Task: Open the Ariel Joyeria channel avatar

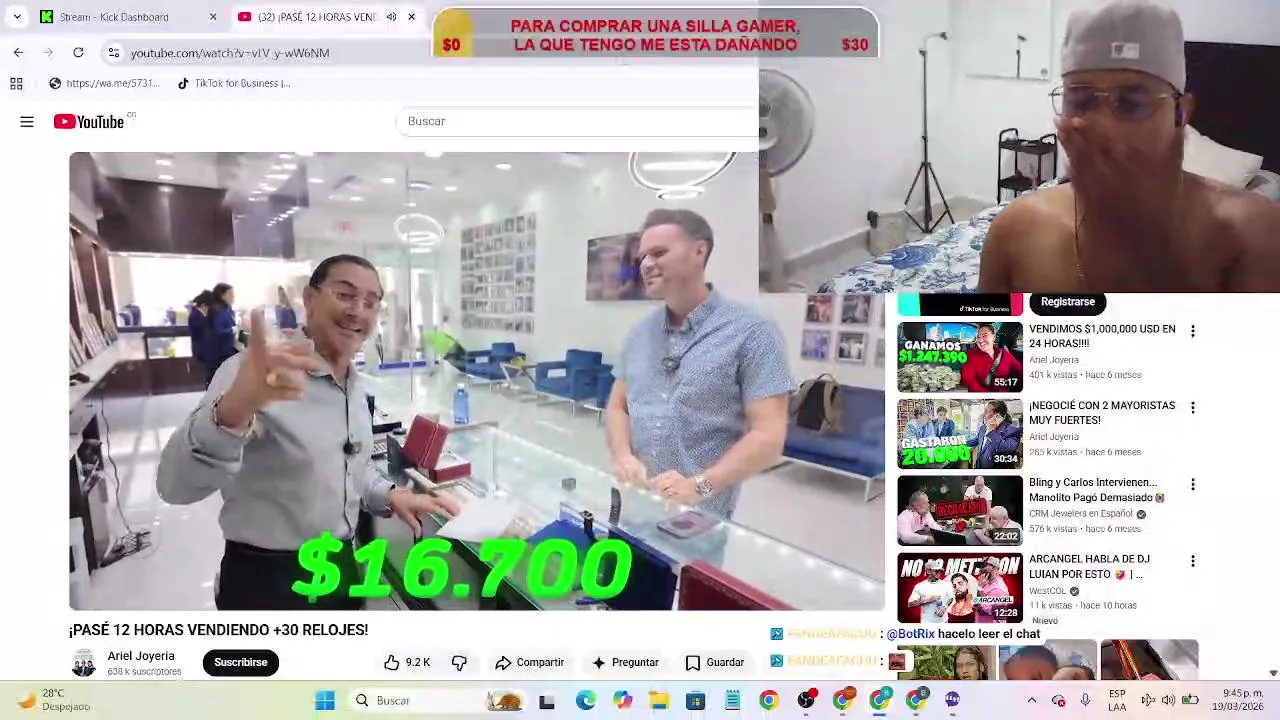Action: [84, 662]
